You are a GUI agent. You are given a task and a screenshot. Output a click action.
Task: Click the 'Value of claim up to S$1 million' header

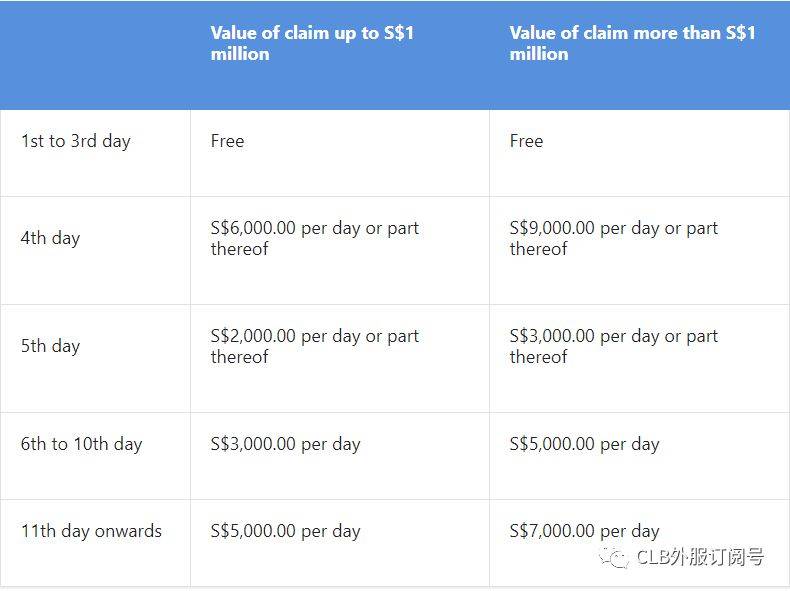pos(312,43)
